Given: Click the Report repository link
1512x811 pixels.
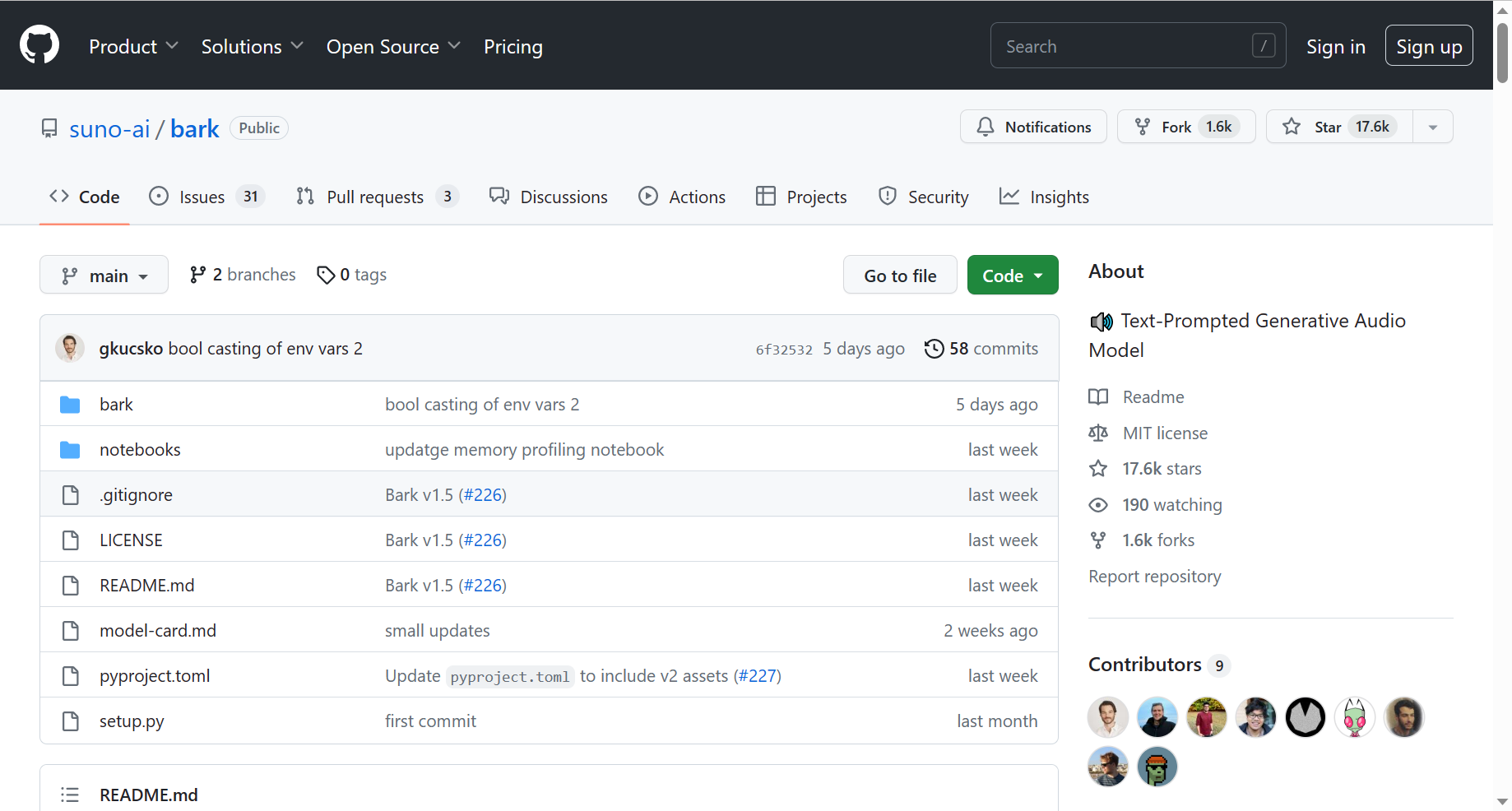Looking at the screenshot, I should [1155, 577].
